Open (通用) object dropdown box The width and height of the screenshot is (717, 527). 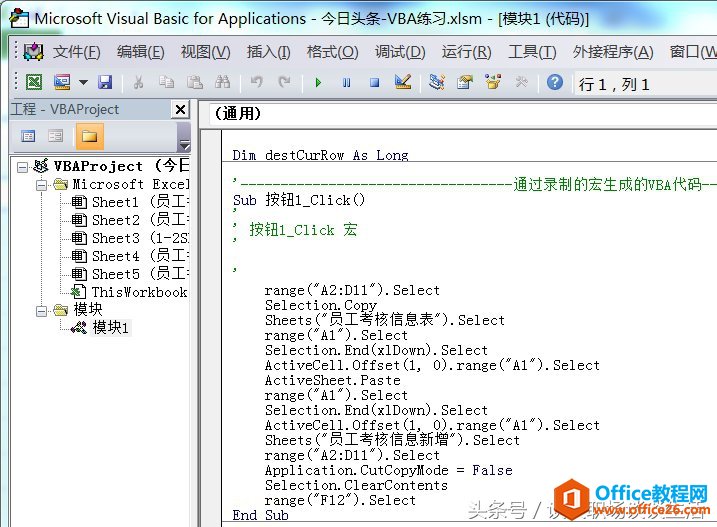[463, 113]
